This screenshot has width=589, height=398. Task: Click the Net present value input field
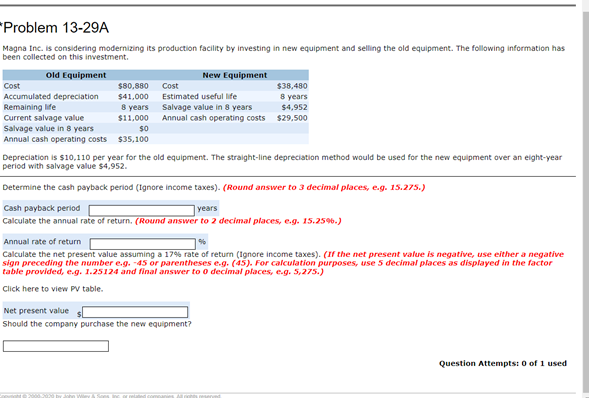[x=135, y=312]
